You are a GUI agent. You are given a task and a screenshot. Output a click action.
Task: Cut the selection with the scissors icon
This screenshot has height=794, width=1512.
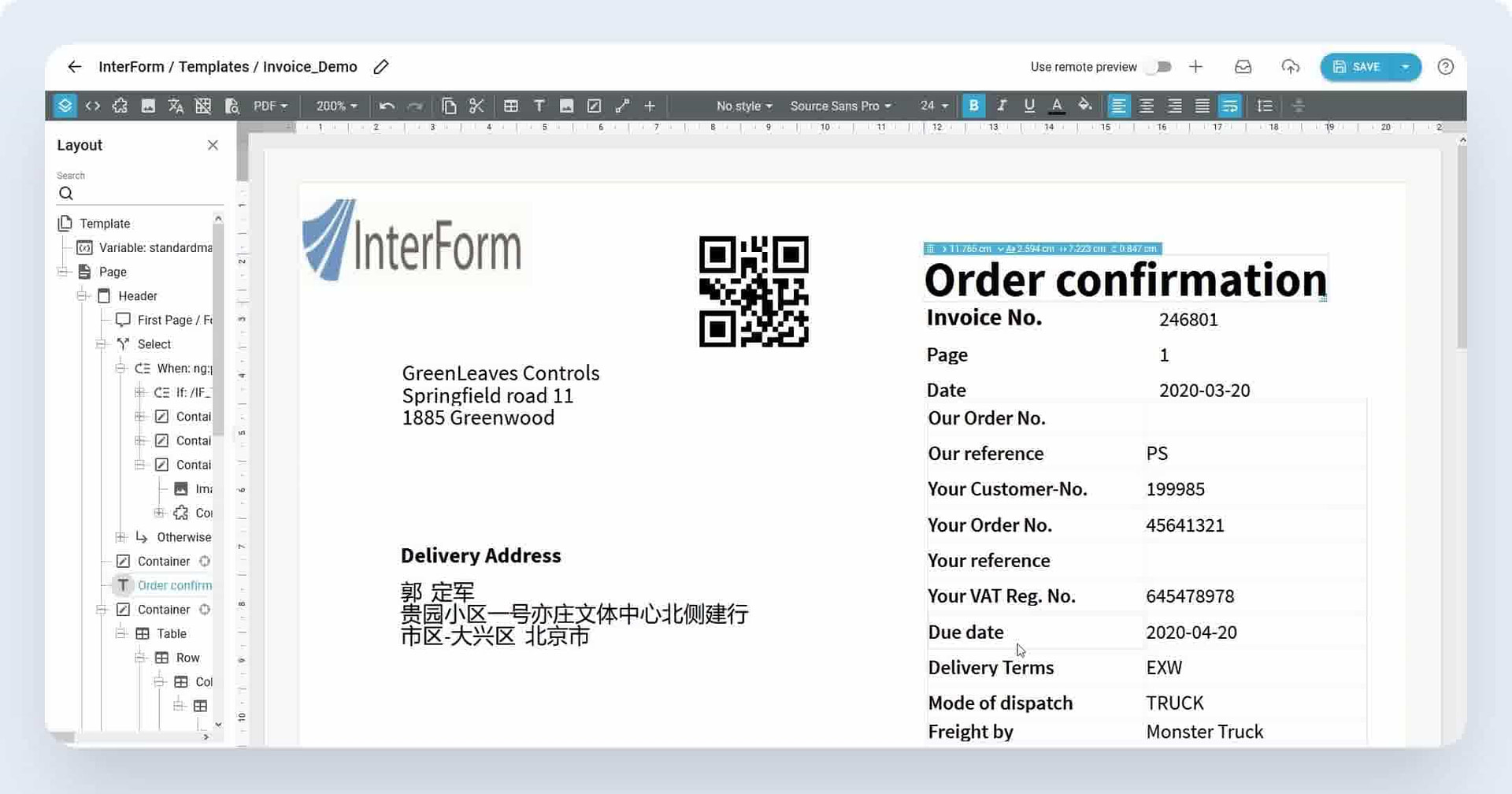pos(476,106)
